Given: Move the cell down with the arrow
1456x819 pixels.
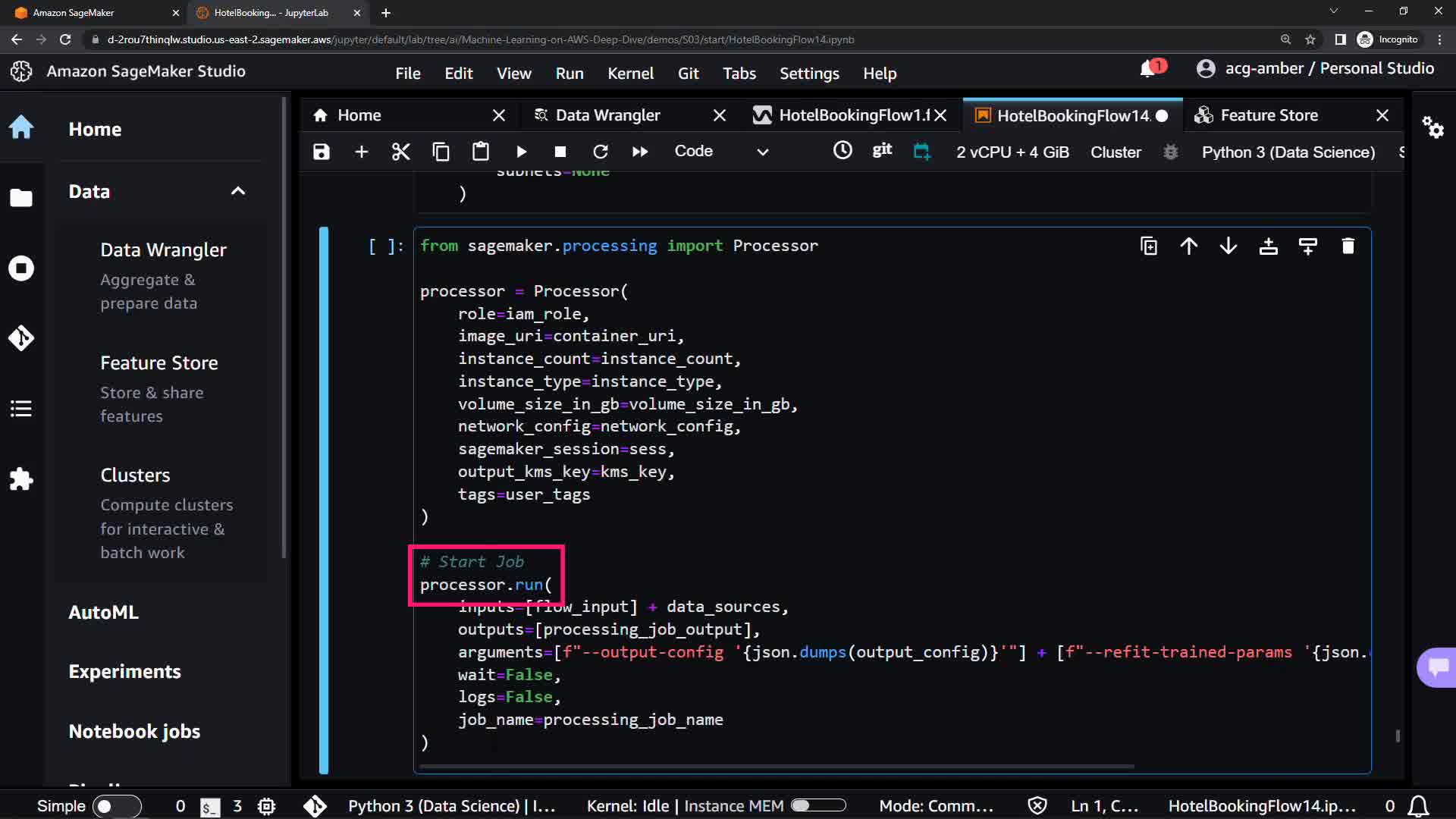Looking at the screenshot, I should pos(1228,246).
